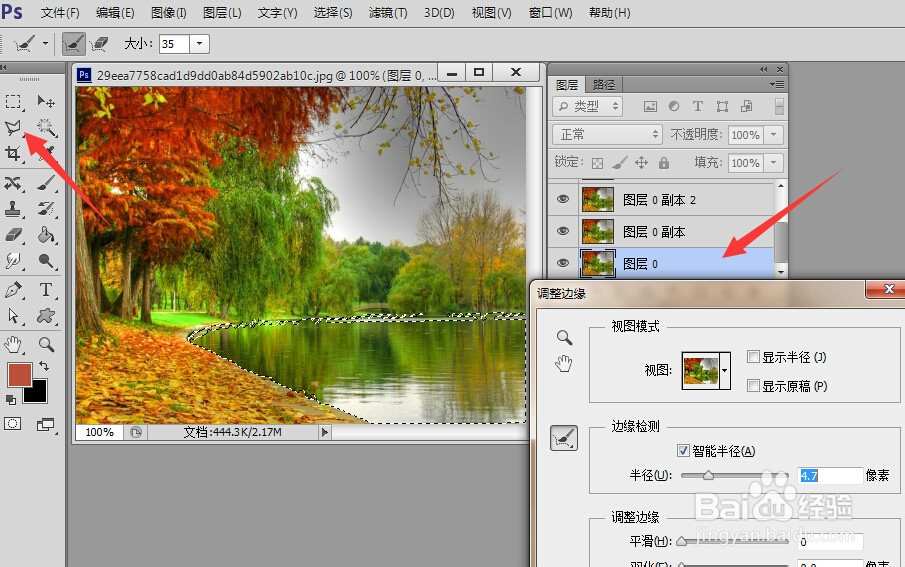Screen dimensions: 905x567
Task: Select the Eraser tool
Action: click(x=13, y=235)
